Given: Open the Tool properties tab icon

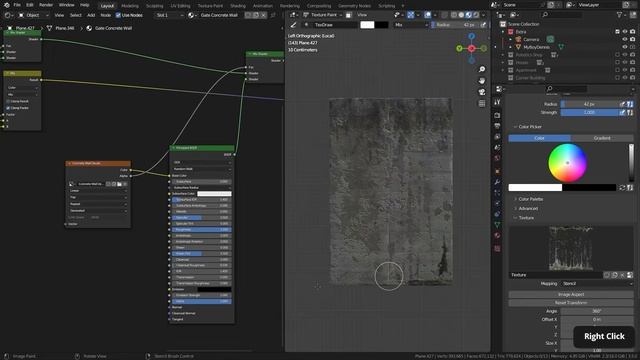Looking at the screenshot, I should 497,102.
